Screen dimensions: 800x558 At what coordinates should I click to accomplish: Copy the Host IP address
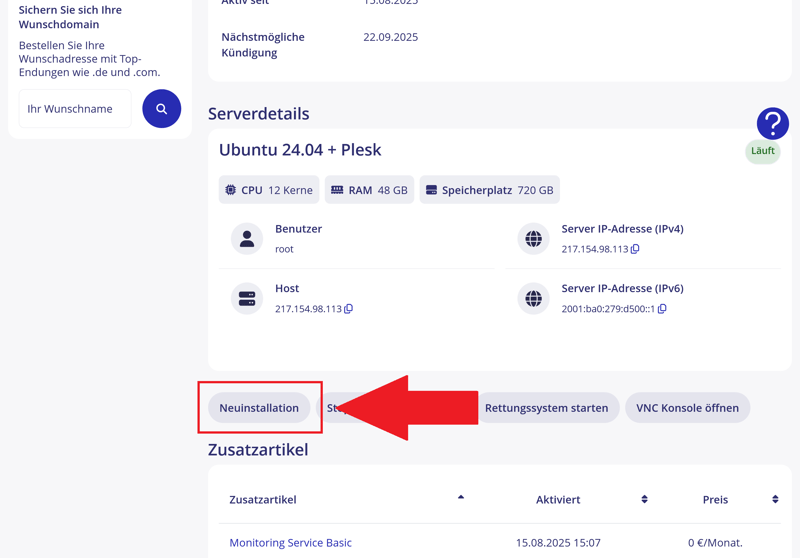click(349, 309)
